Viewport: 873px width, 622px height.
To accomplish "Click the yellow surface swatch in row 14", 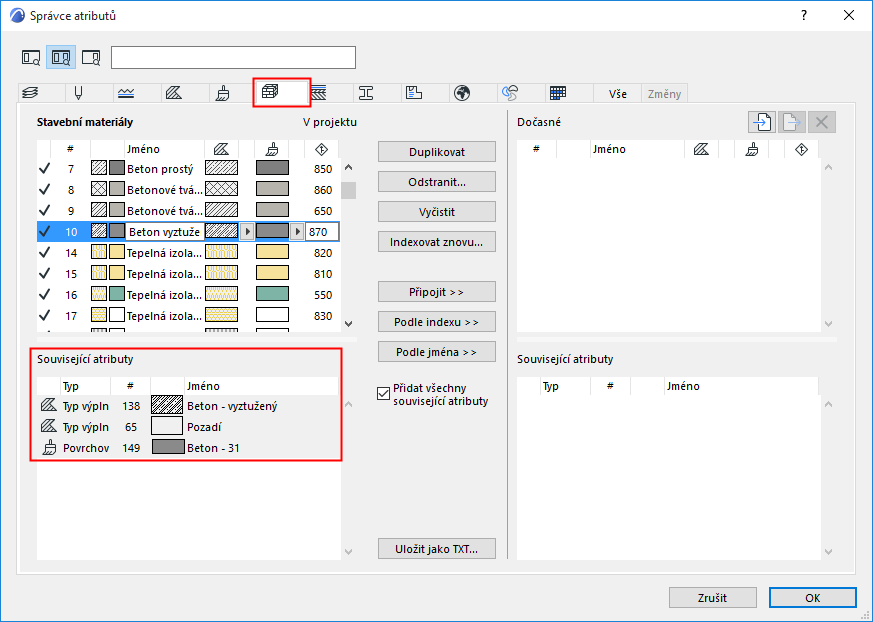I will tap(272, 252).
